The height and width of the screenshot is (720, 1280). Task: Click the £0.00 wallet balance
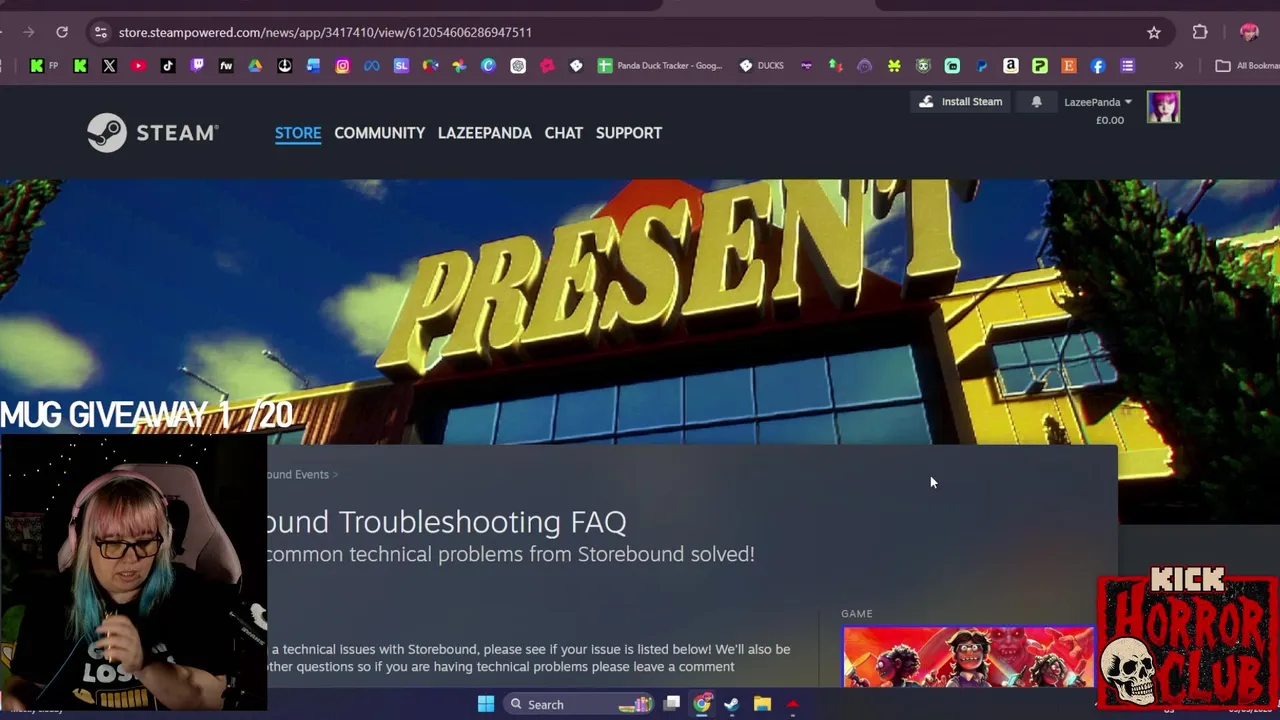(x=1110, y=120)
